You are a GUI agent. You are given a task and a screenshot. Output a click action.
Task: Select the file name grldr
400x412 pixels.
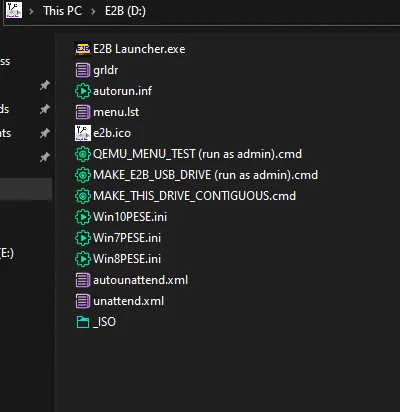pos(106,70)
